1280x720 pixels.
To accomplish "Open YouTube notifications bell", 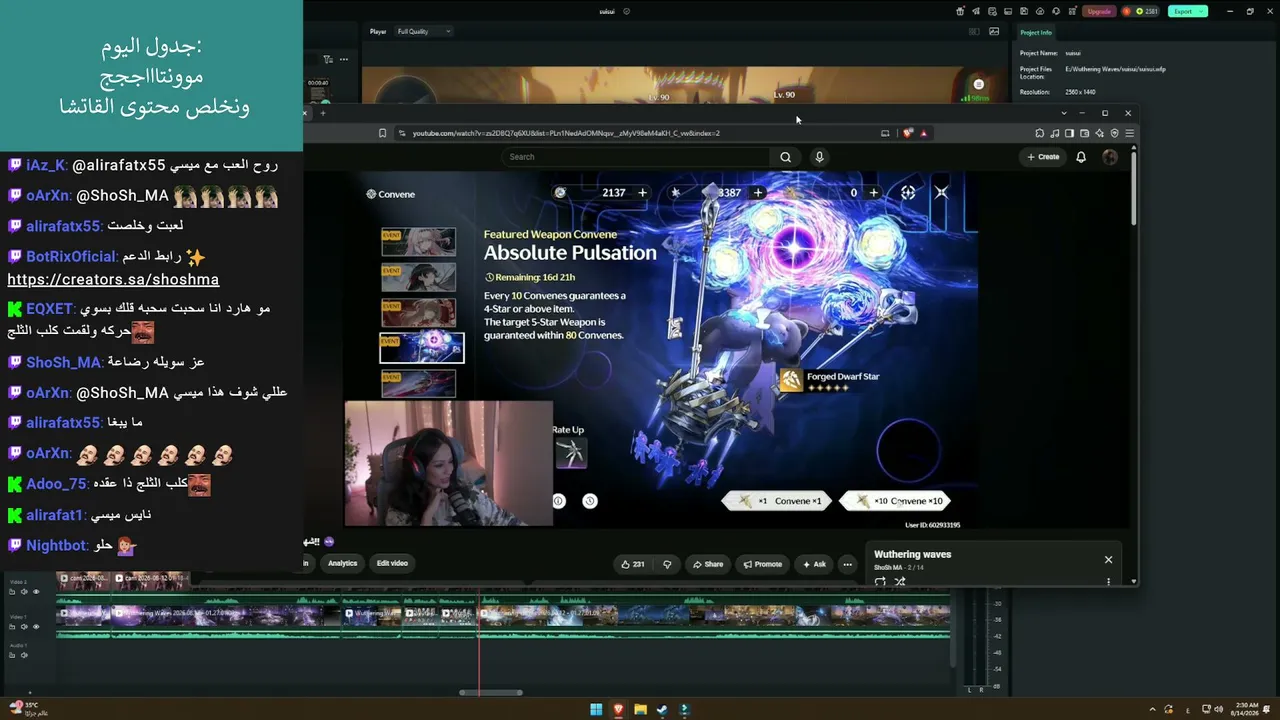I will click(1081, 157).
